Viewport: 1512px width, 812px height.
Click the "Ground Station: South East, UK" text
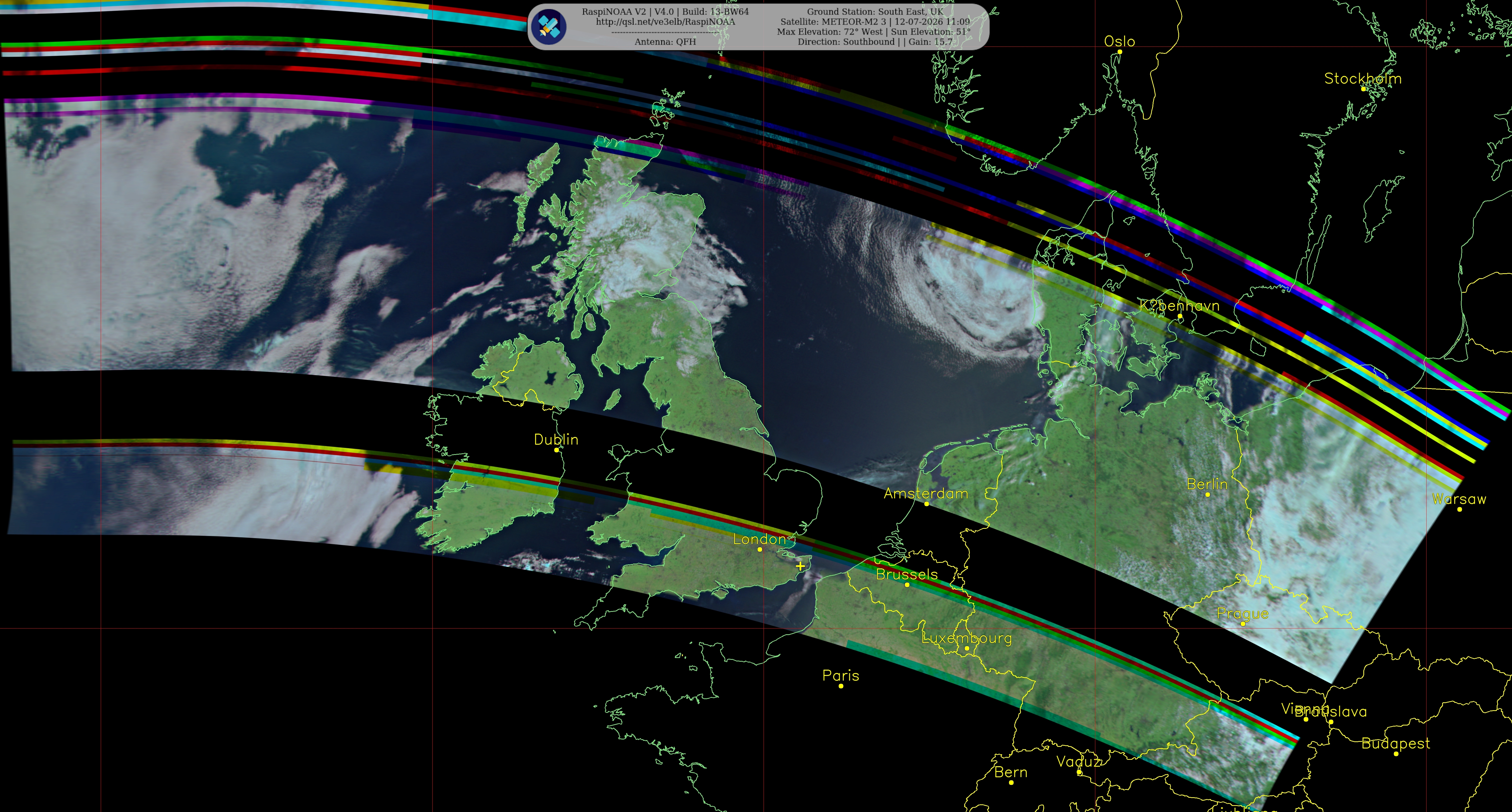[x=875, y=12]
